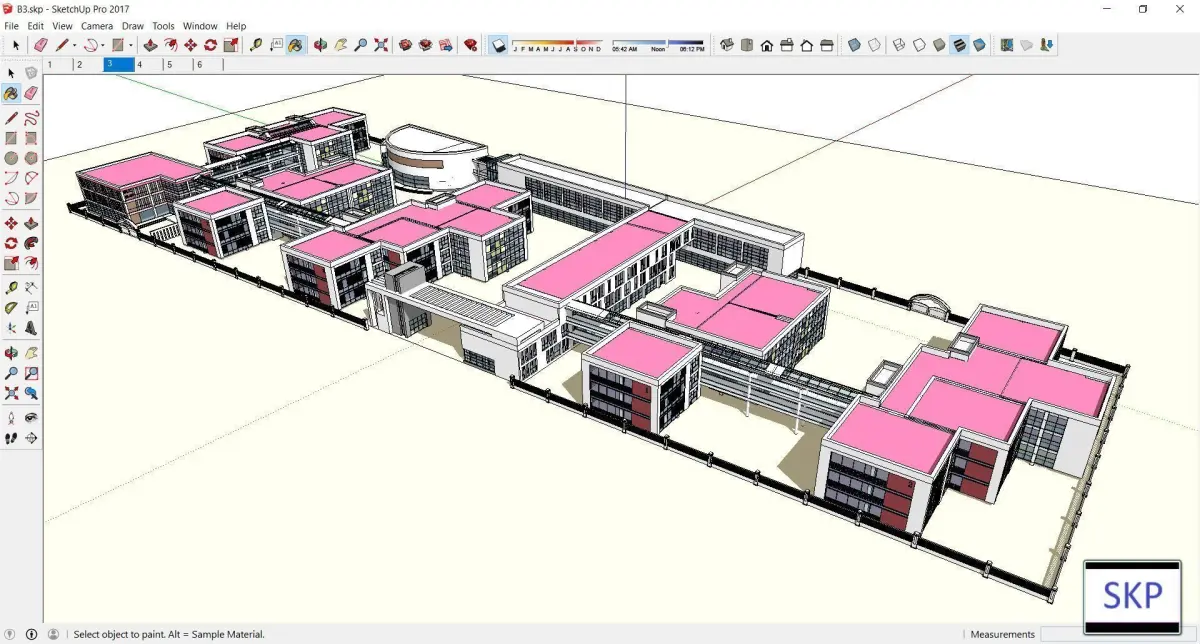Switch to Front view house icon
The height and width of the screenshot is (644, 1200).
coord(766,45)
